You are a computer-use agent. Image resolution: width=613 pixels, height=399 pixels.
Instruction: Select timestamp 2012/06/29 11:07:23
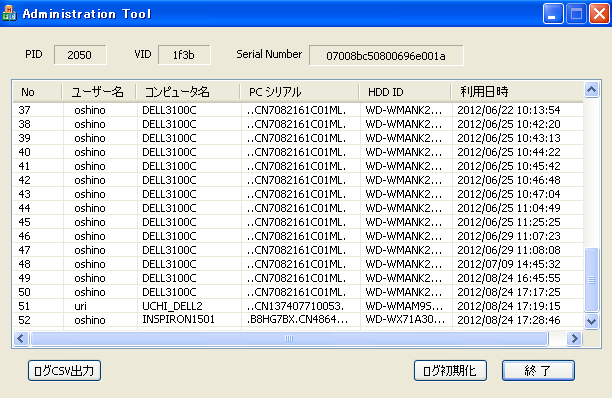(509, 236)
